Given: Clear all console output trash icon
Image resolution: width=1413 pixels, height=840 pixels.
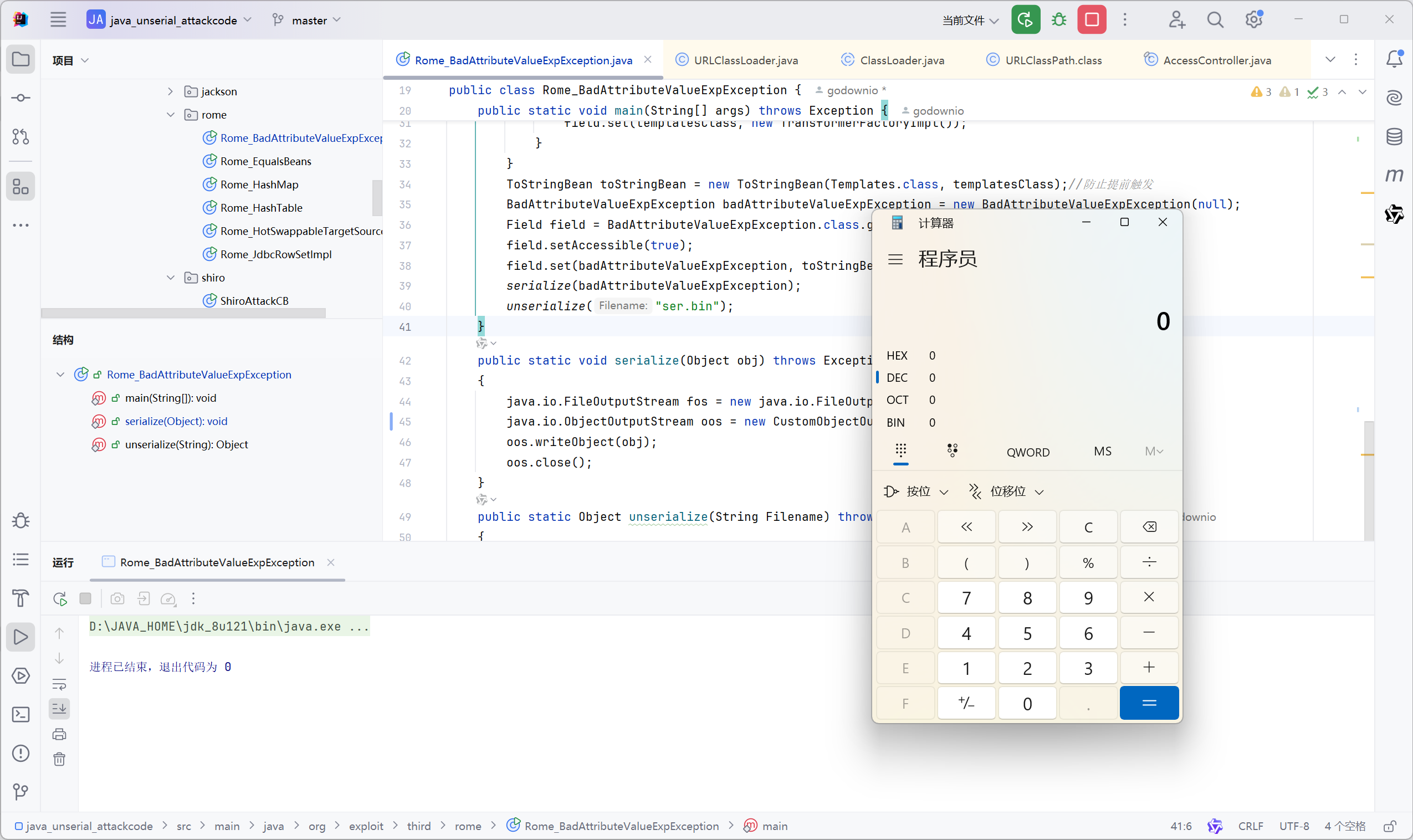Looking at the screenshot, I should [59, 759].
